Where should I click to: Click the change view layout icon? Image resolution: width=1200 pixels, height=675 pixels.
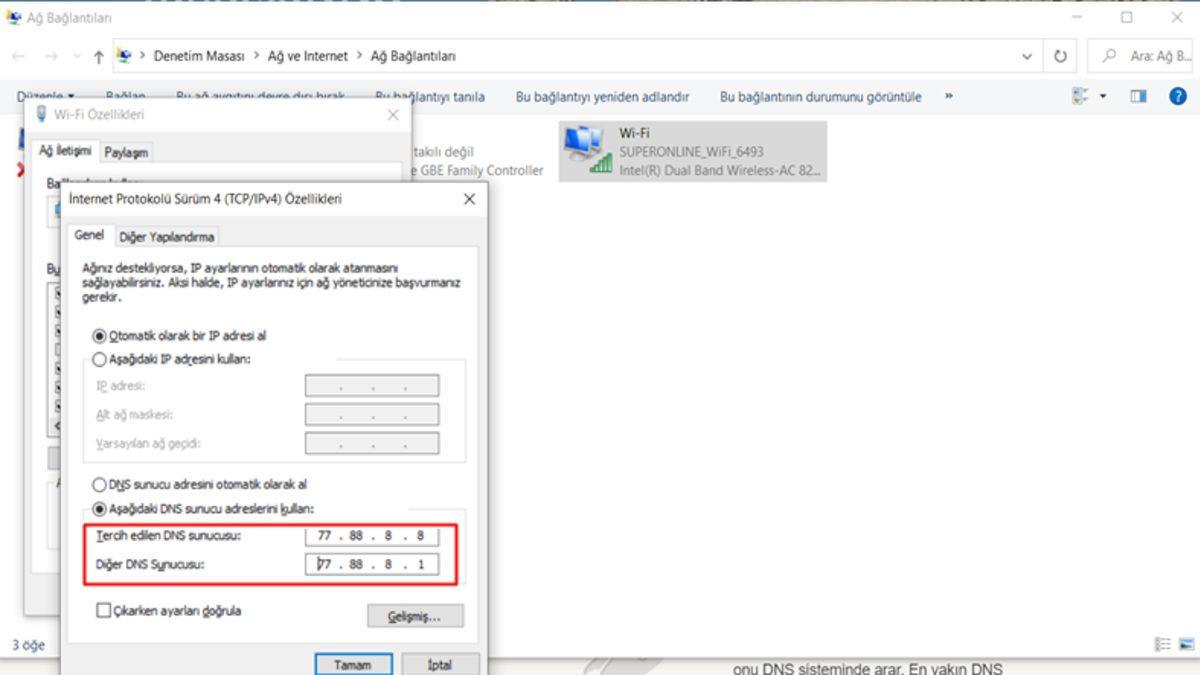[1080, 97]
